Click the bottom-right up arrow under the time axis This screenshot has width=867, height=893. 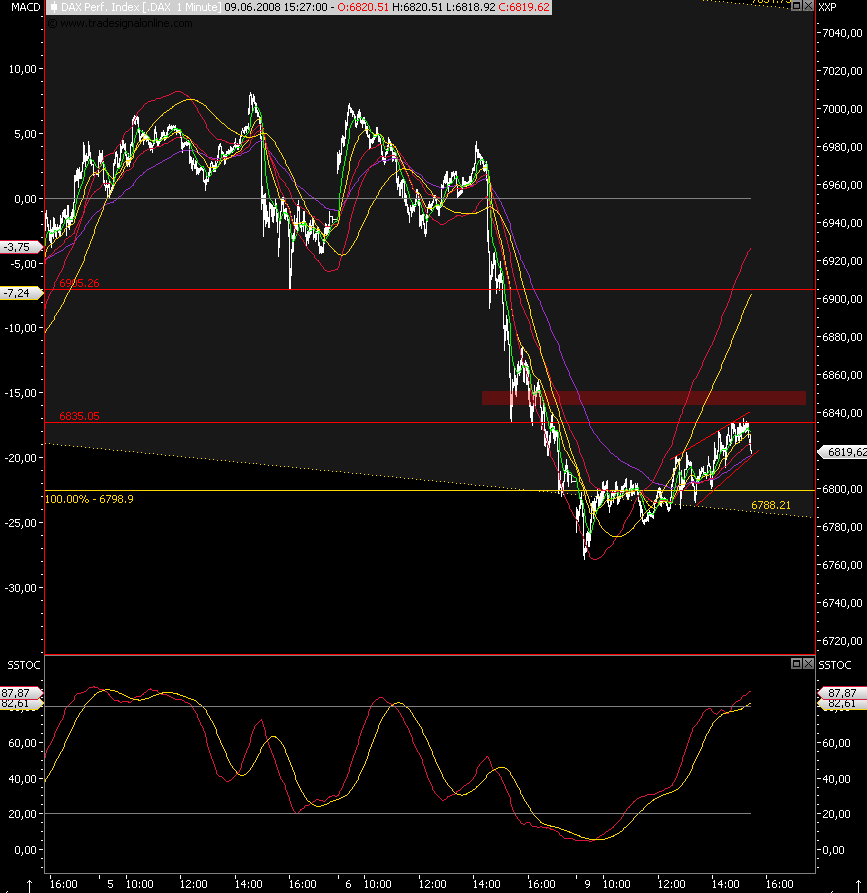tap(858, 886)
